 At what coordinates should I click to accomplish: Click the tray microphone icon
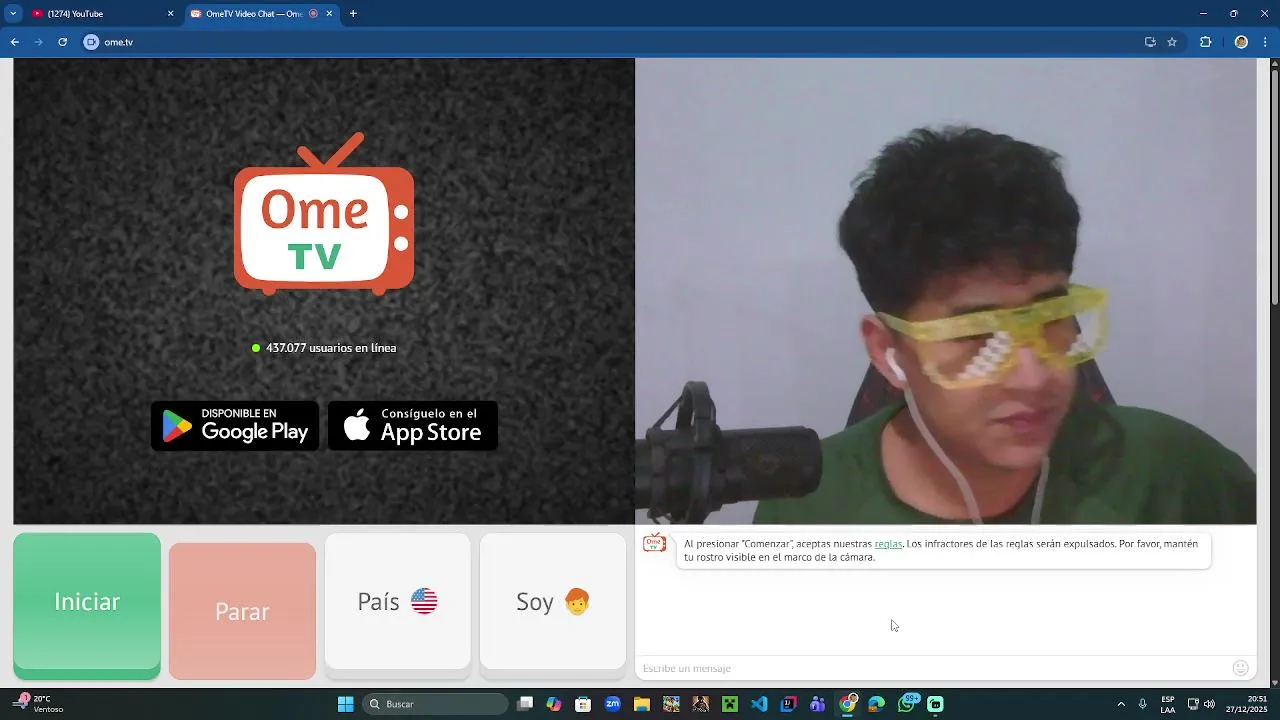(1142, 704)
